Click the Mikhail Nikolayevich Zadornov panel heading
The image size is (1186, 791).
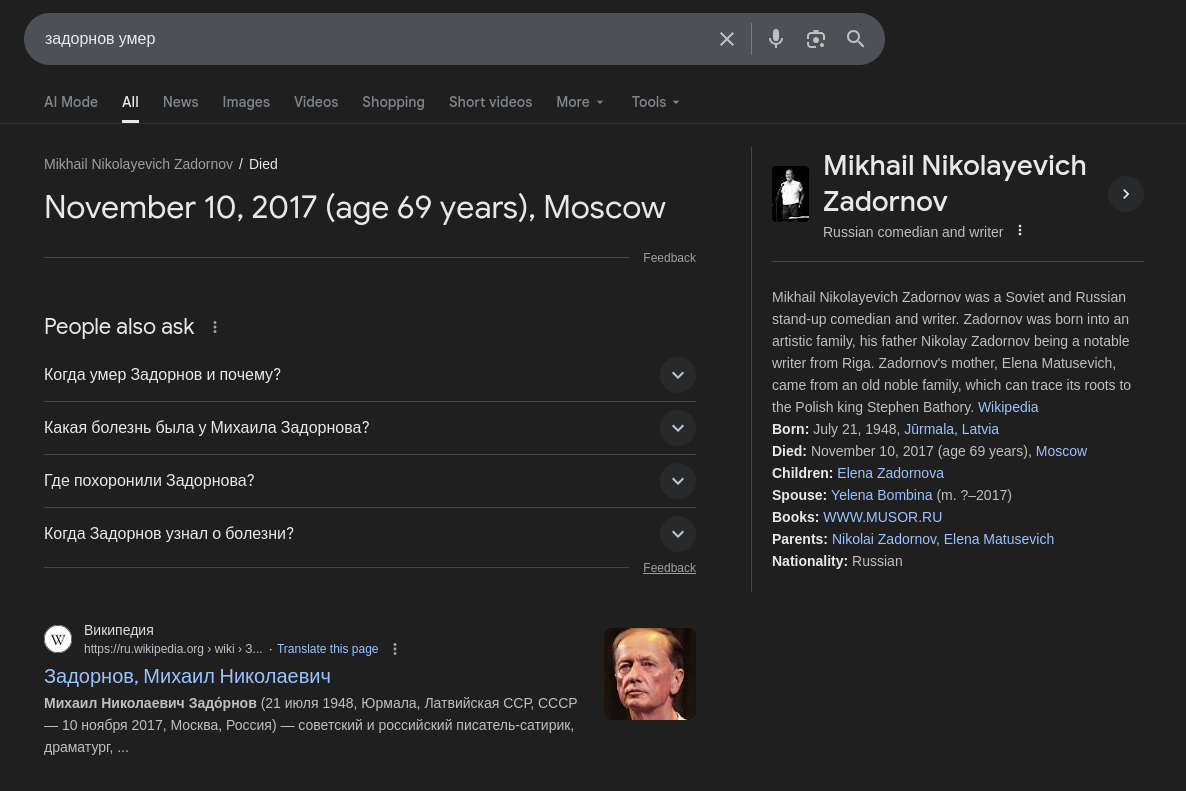pos(954,184)
